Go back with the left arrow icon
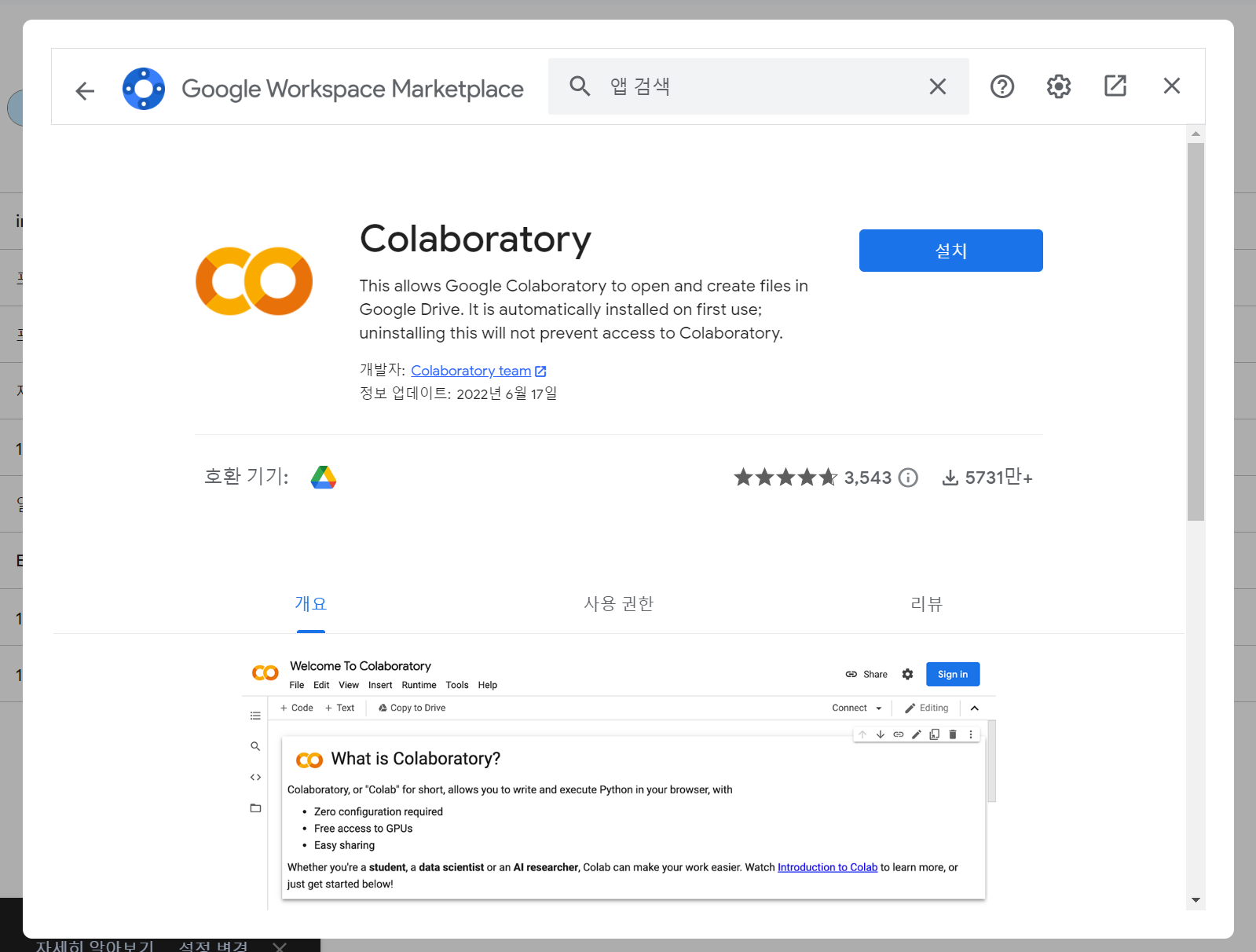This screenshot has height=952, width=1256. coord(85,90)
